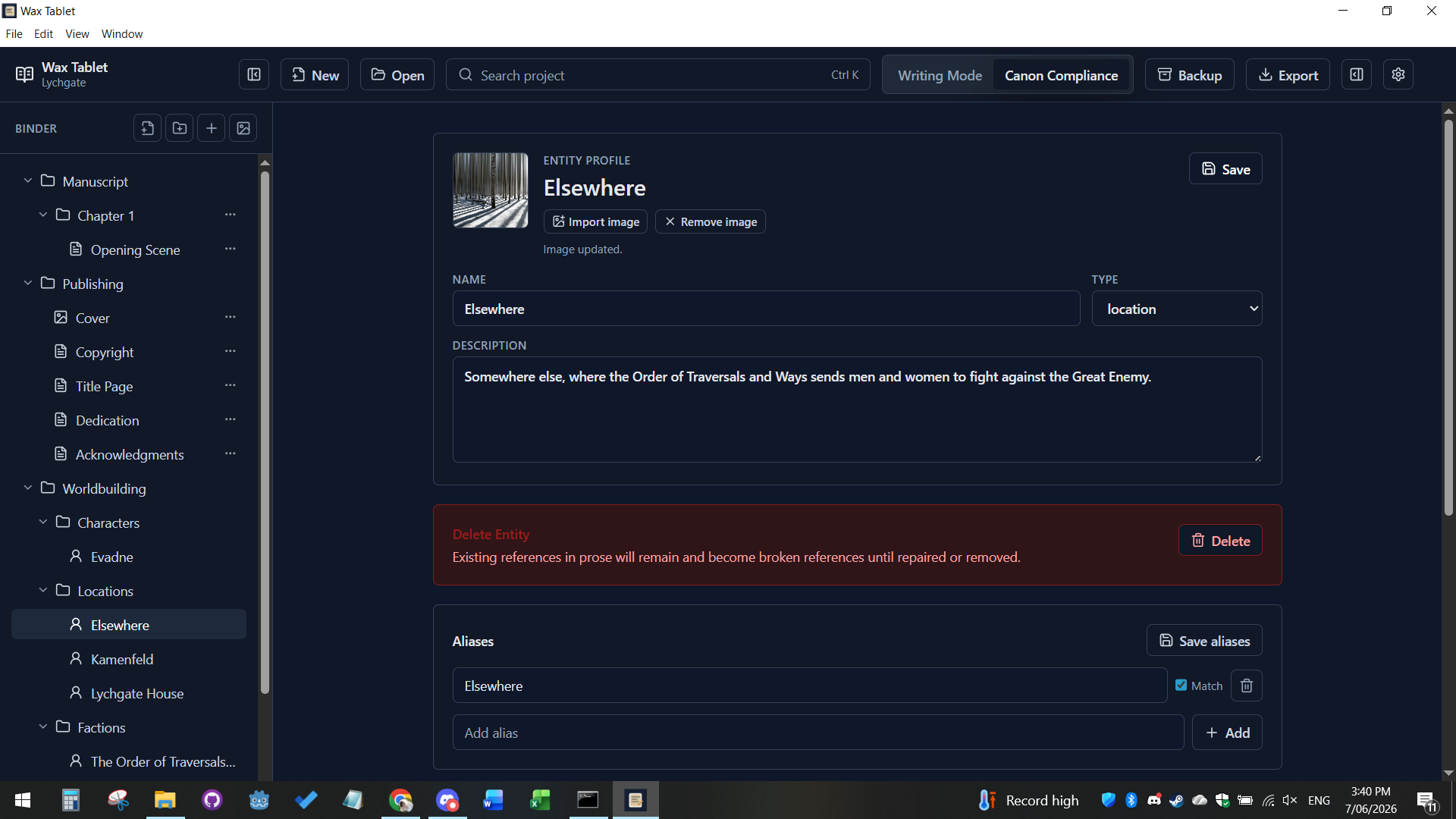Add a new document in Binder
The width and height of the screenshot is (1456, 819).
coord(148,128)
